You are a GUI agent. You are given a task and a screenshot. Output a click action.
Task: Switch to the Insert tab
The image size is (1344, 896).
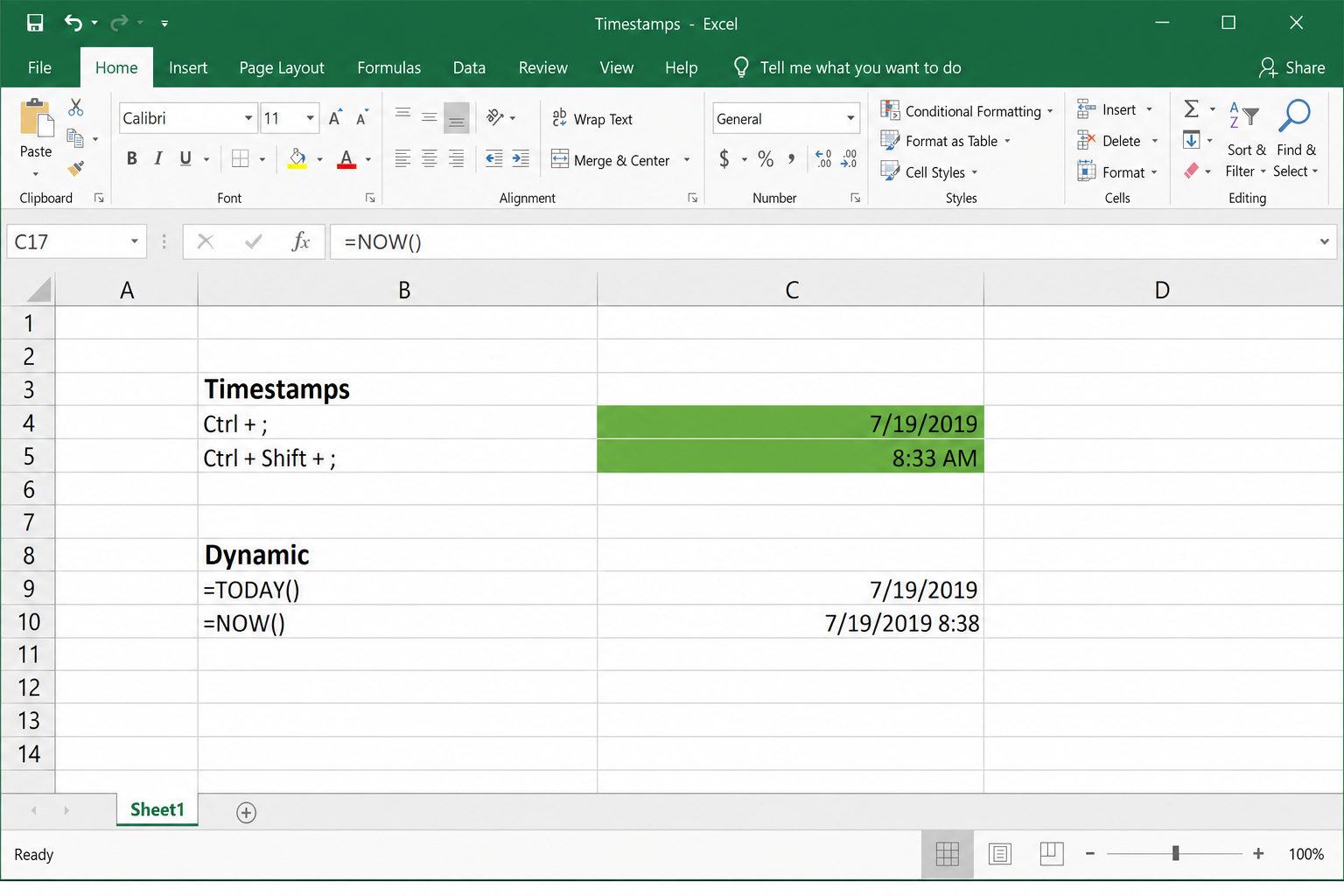click(188, 67)
